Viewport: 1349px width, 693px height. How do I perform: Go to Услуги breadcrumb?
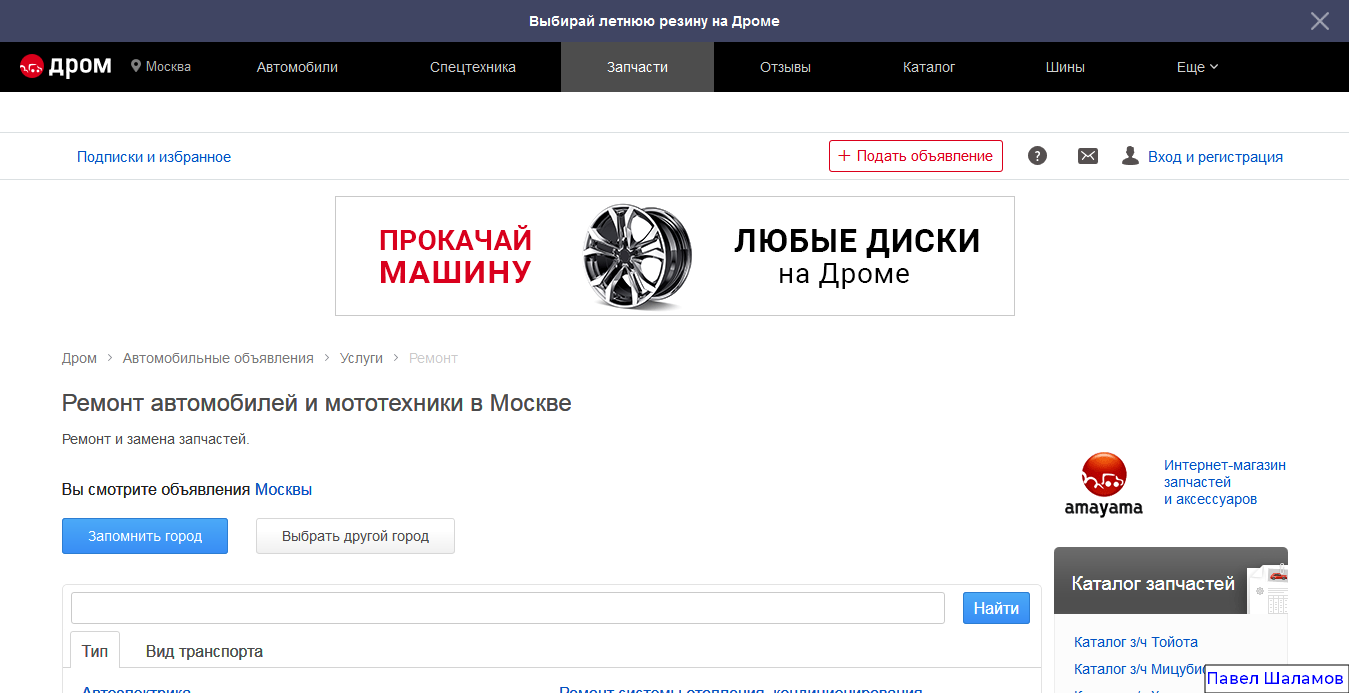click(361, 358)
